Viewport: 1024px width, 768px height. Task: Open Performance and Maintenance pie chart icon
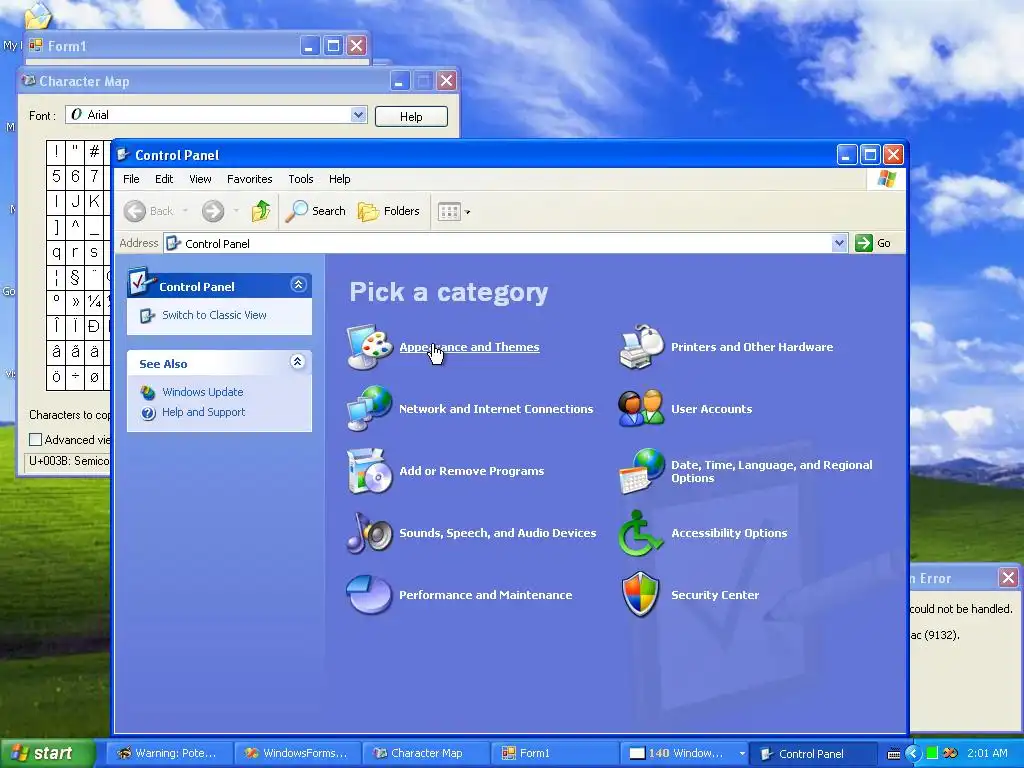[x=370, y=595]
